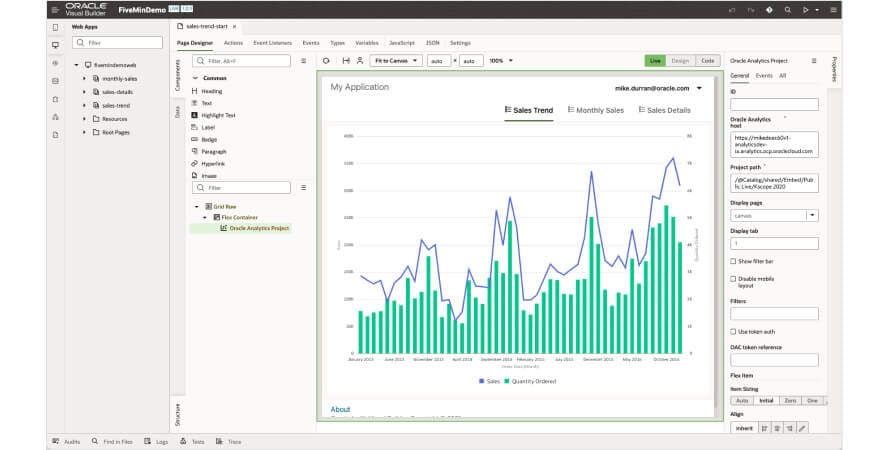Enable the Show filter bar checkbox
Screen dimensions: 888x450
(x=733, y=261)
